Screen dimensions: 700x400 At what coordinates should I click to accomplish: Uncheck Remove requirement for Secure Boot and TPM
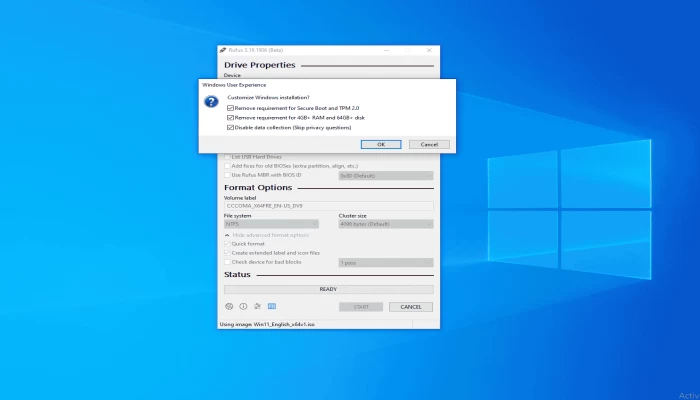230,108
